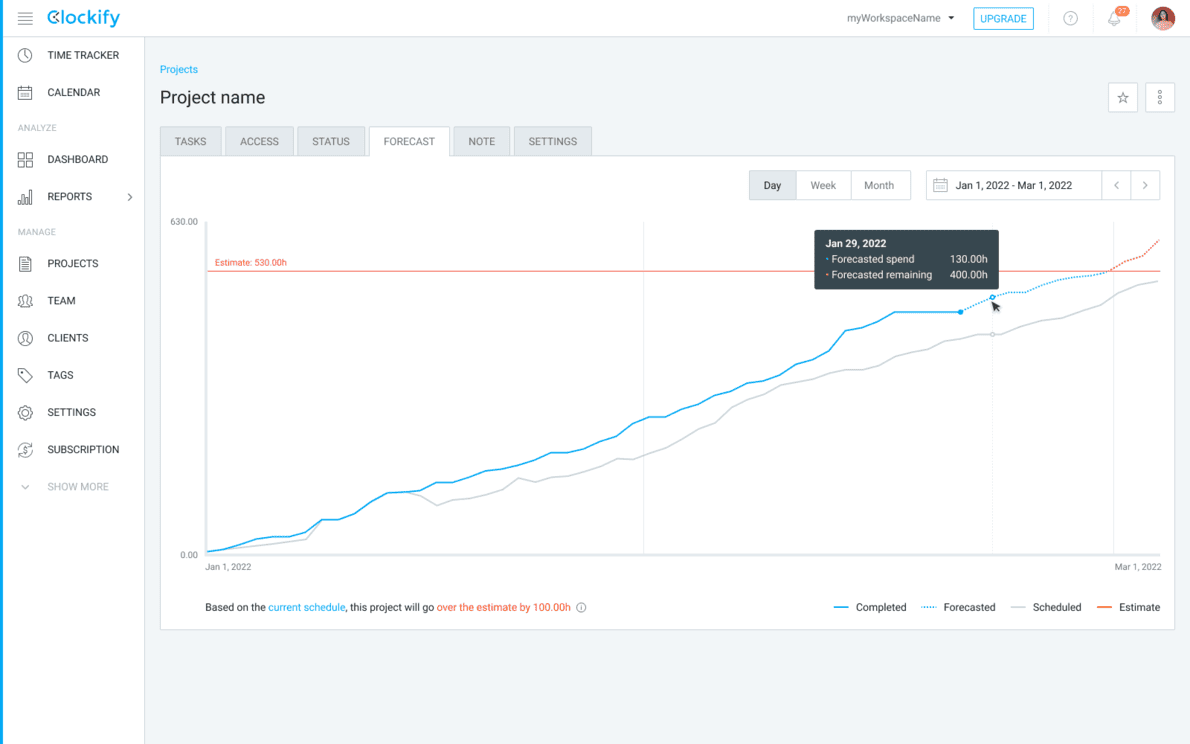This screenshot has height=744, width=1190.
Task: Open the myWorkspaceName workspace dropdown
Action: tap(898, 18)
